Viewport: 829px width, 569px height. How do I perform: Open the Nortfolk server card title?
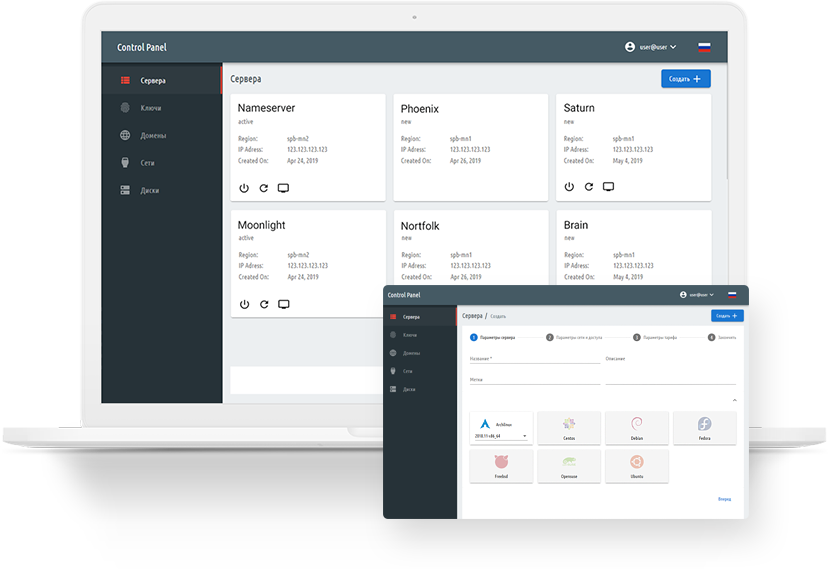coord(420,226)
